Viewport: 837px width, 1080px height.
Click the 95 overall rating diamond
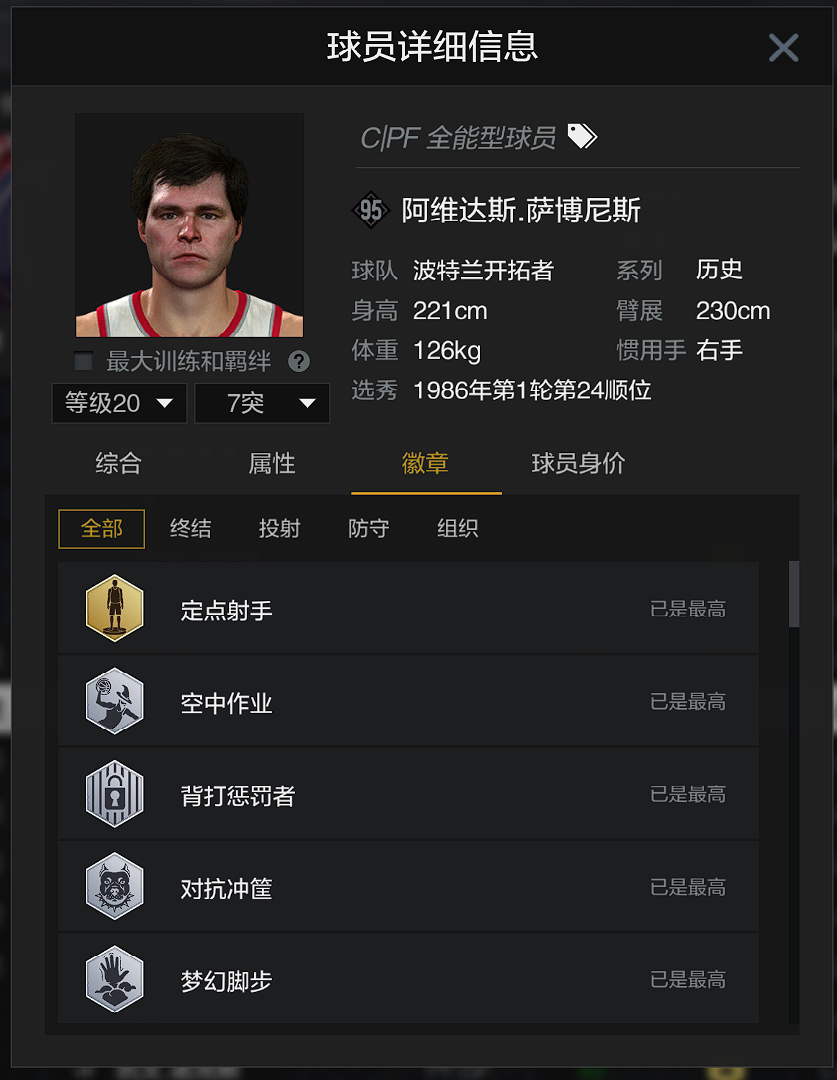371,210
